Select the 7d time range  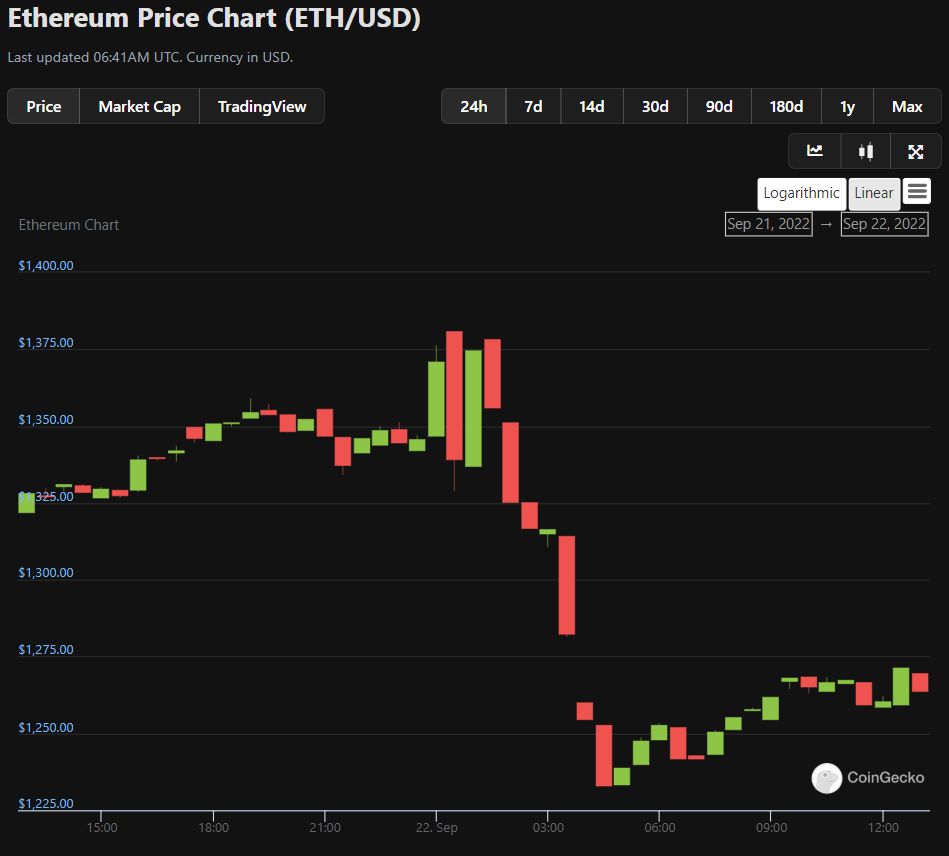[533, 107]
